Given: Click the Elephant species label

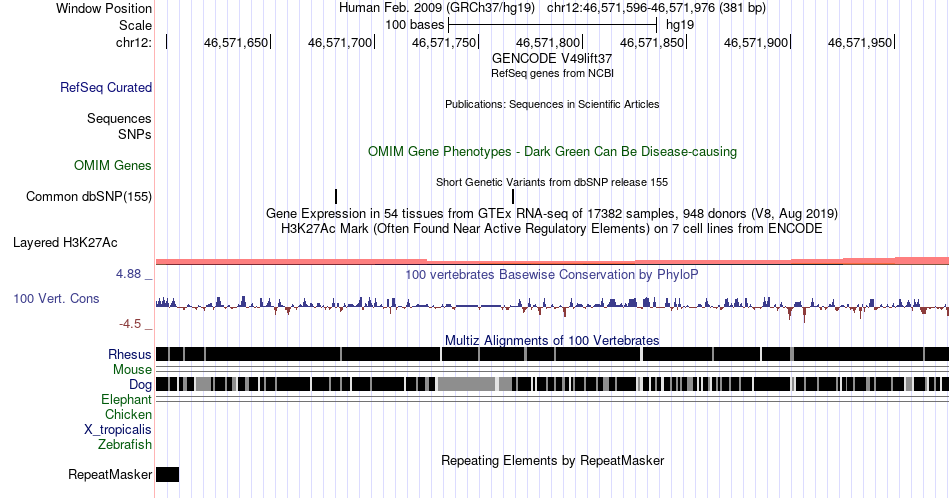Looking at the screenshot, I should (x=126, y=399).
